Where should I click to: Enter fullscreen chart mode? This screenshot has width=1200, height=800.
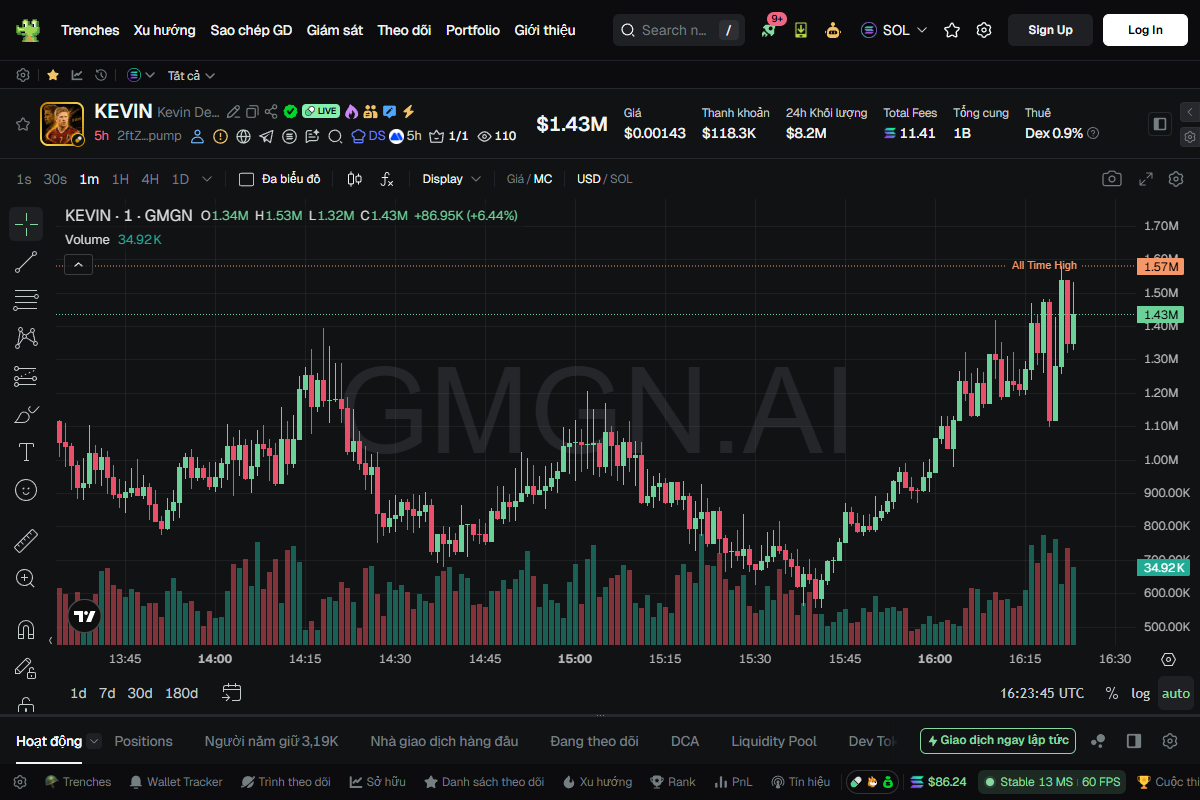(x=1146, y=179)
